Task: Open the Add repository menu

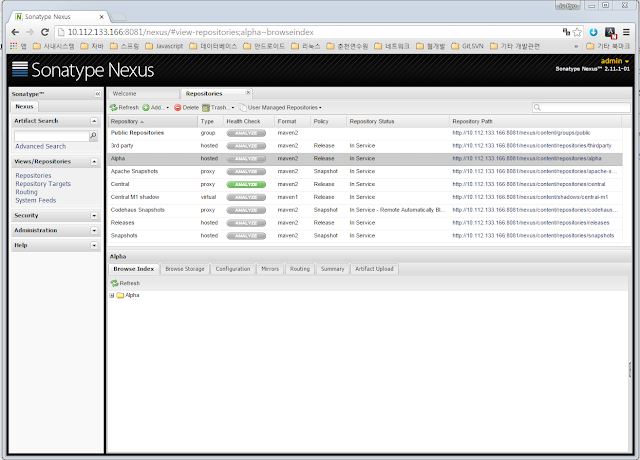Action: (156, 107)
